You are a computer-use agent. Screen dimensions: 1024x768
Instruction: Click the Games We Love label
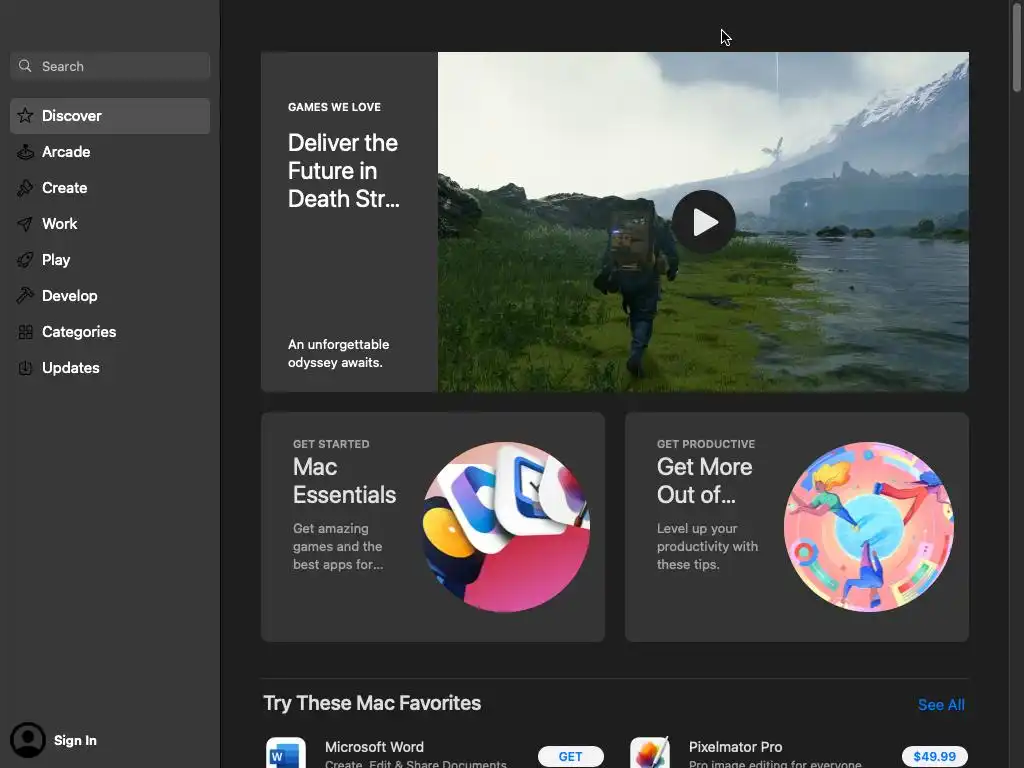[334, 107]
